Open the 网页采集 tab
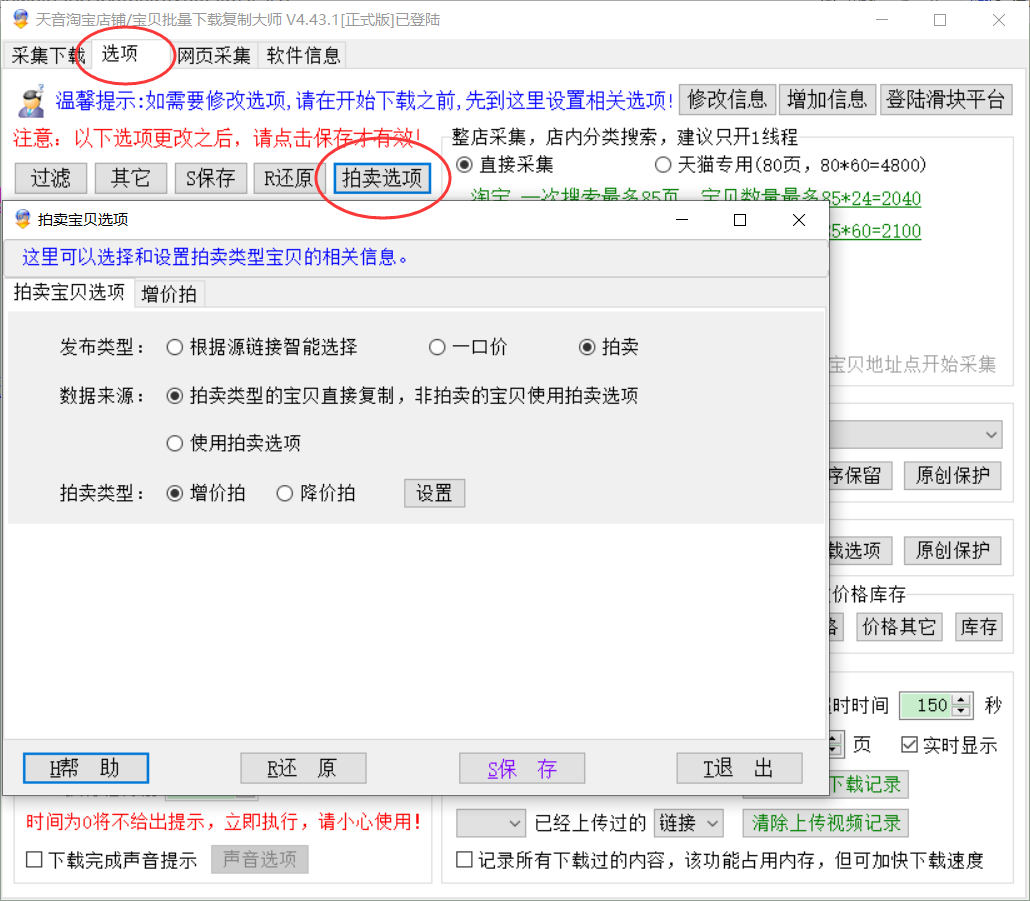Image resolution: width=1030 pixels, height=901 pixels. (214, 56)
